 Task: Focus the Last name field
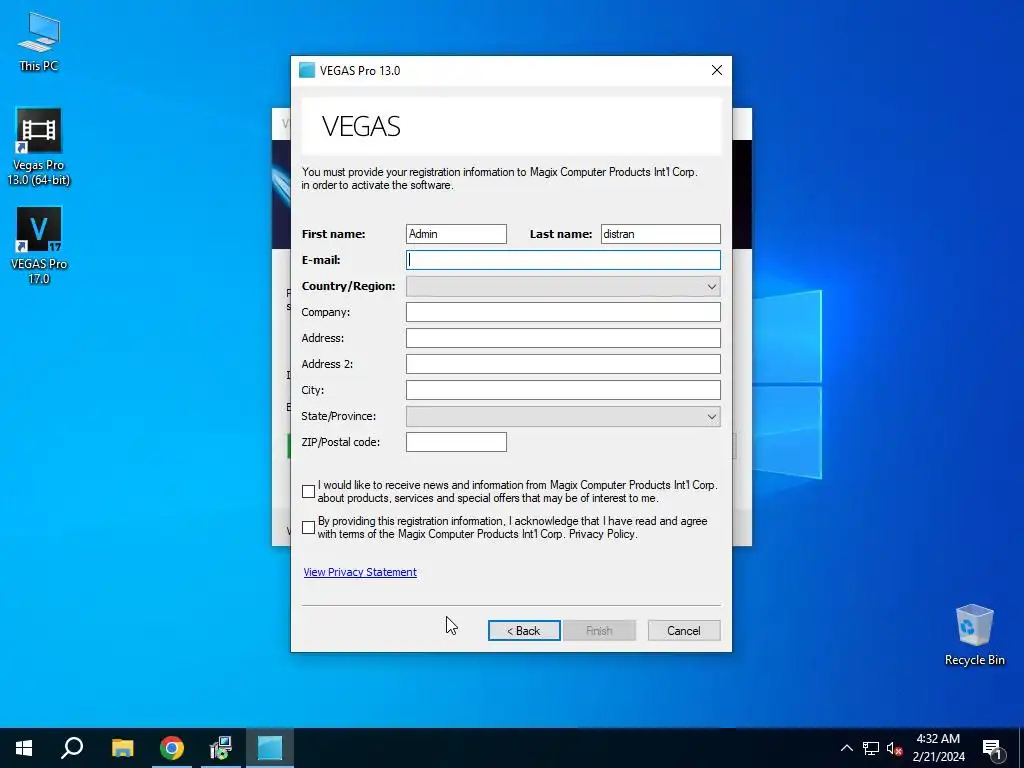660,234
